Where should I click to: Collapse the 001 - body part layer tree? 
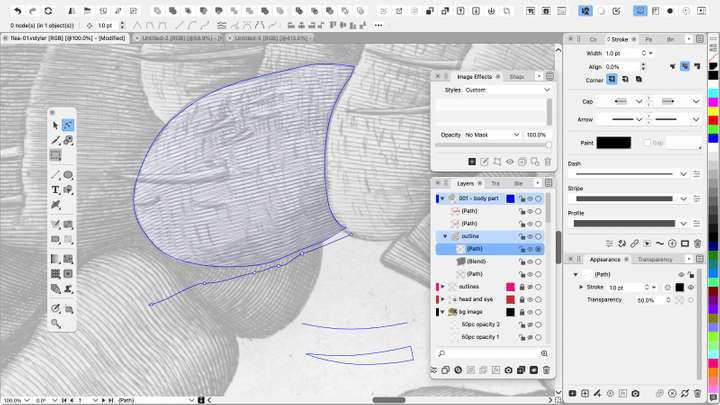tap(443, 199)
